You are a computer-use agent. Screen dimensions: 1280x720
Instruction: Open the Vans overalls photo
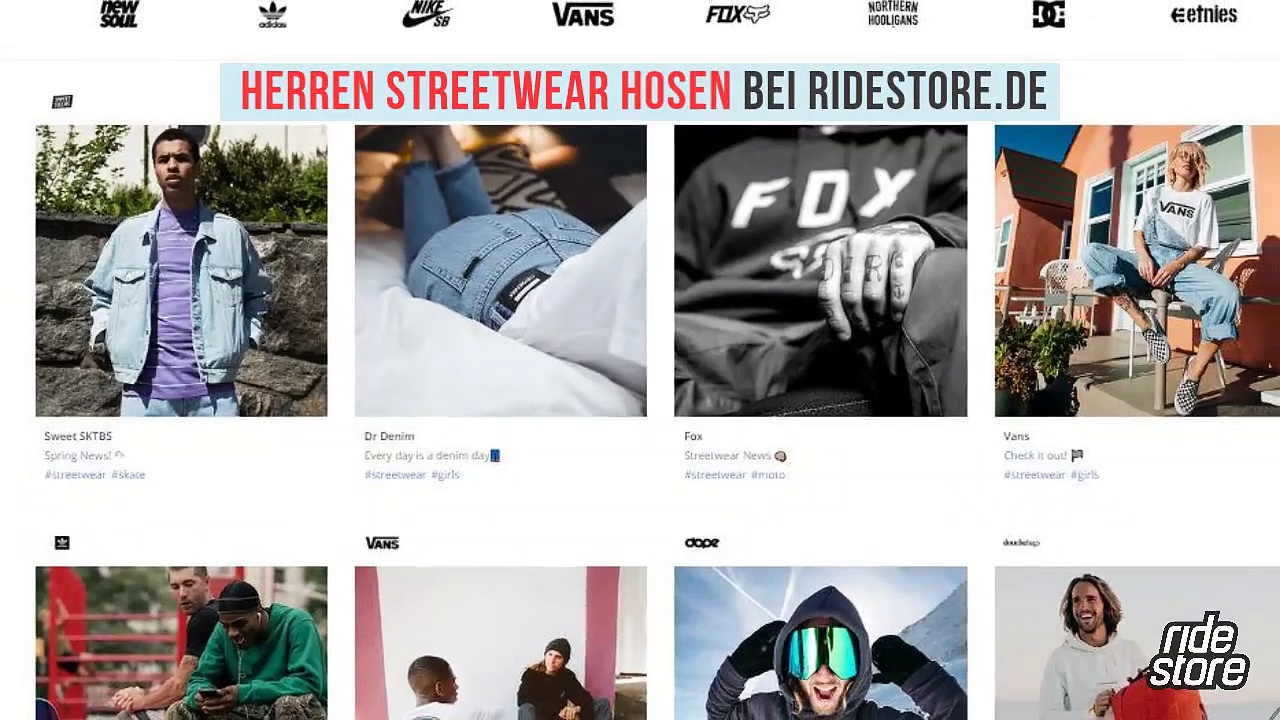click(x=1137, y=270)
